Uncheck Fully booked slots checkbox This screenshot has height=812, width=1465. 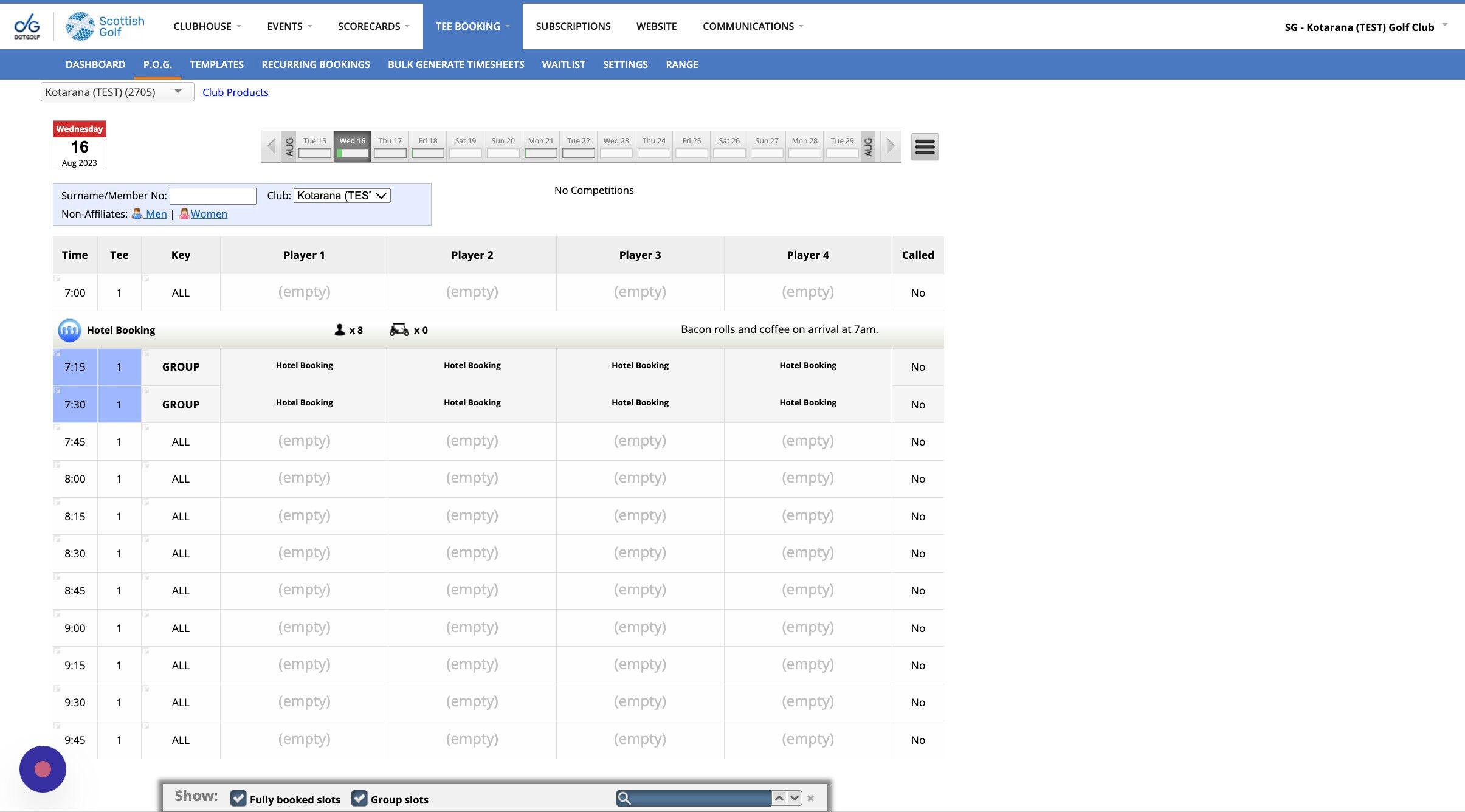[x=238, y=799]
